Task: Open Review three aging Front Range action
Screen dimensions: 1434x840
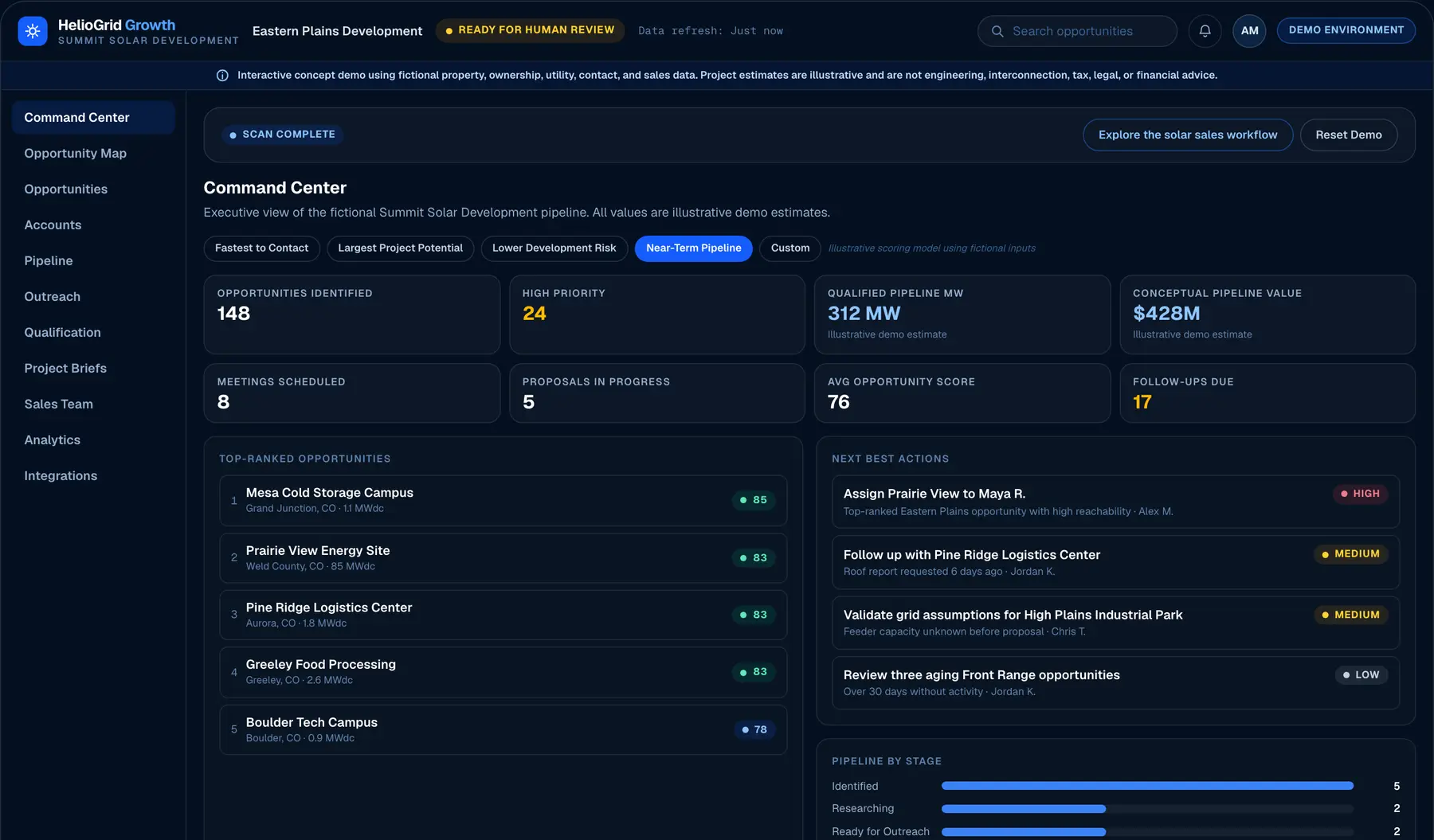Action: [x=1115, y=682]
